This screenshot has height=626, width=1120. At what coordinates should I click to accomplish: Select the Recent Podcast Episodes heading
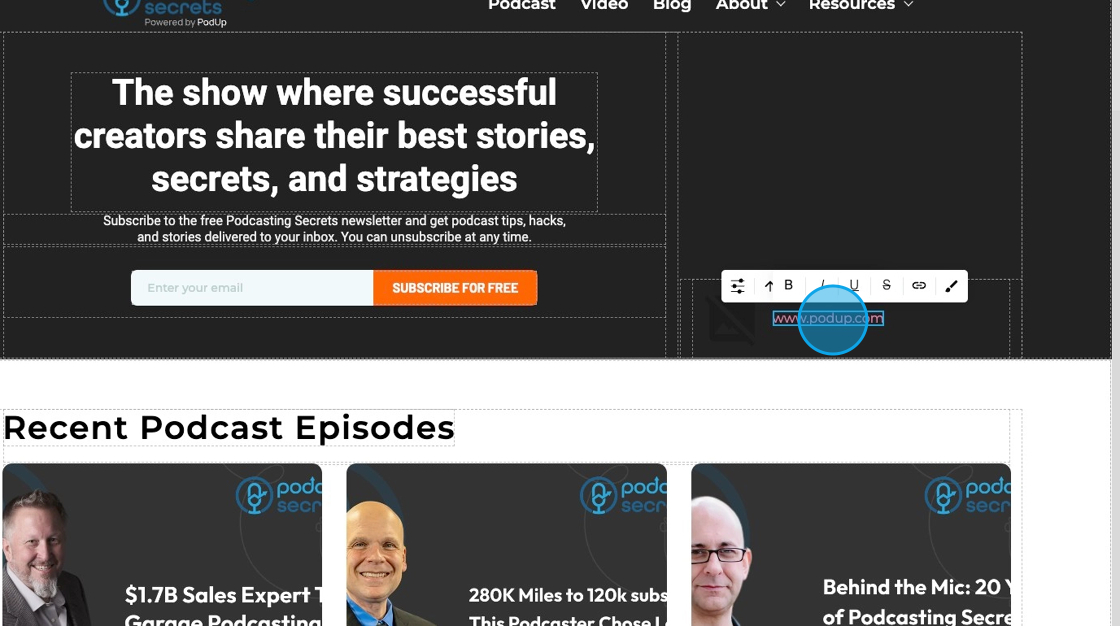coord(229,428)
